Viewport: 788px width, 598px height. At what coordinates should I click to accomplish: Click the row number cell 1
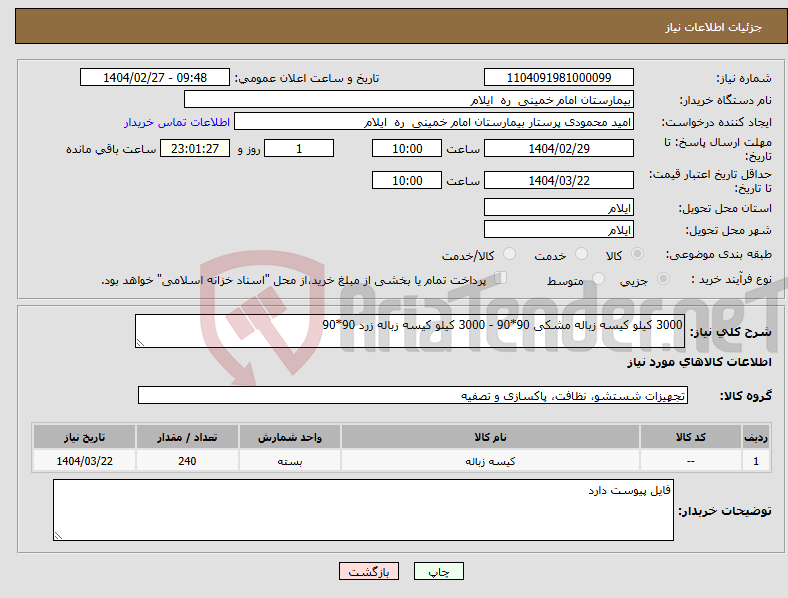tap(756, 460)
